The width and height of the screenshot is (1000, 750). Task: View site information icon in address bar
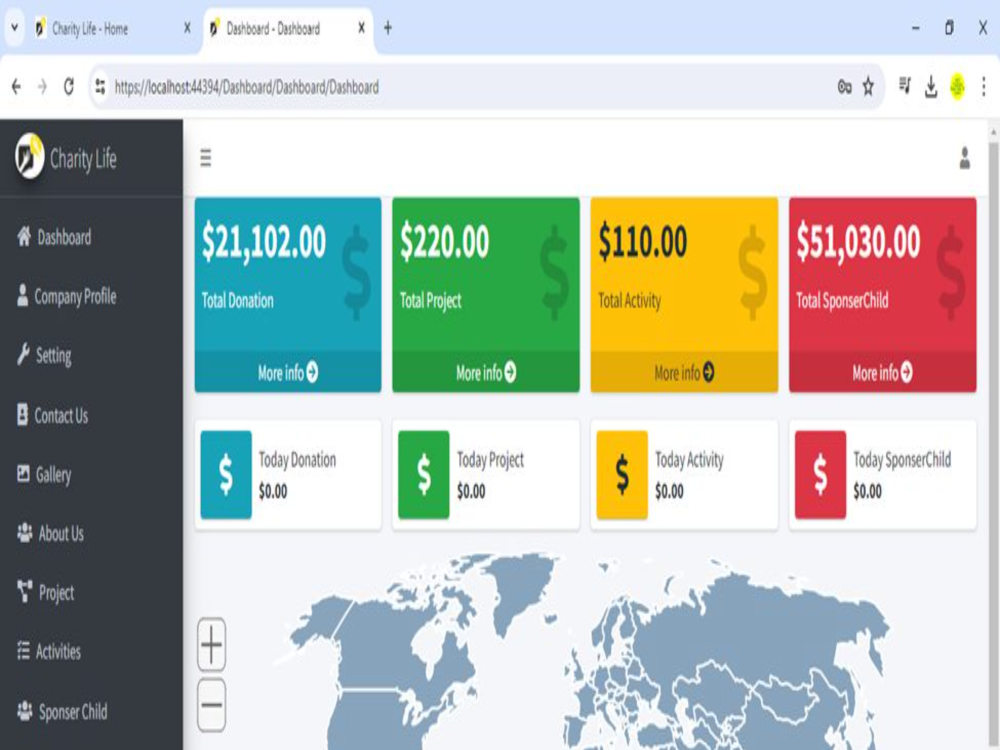[100, 87]
